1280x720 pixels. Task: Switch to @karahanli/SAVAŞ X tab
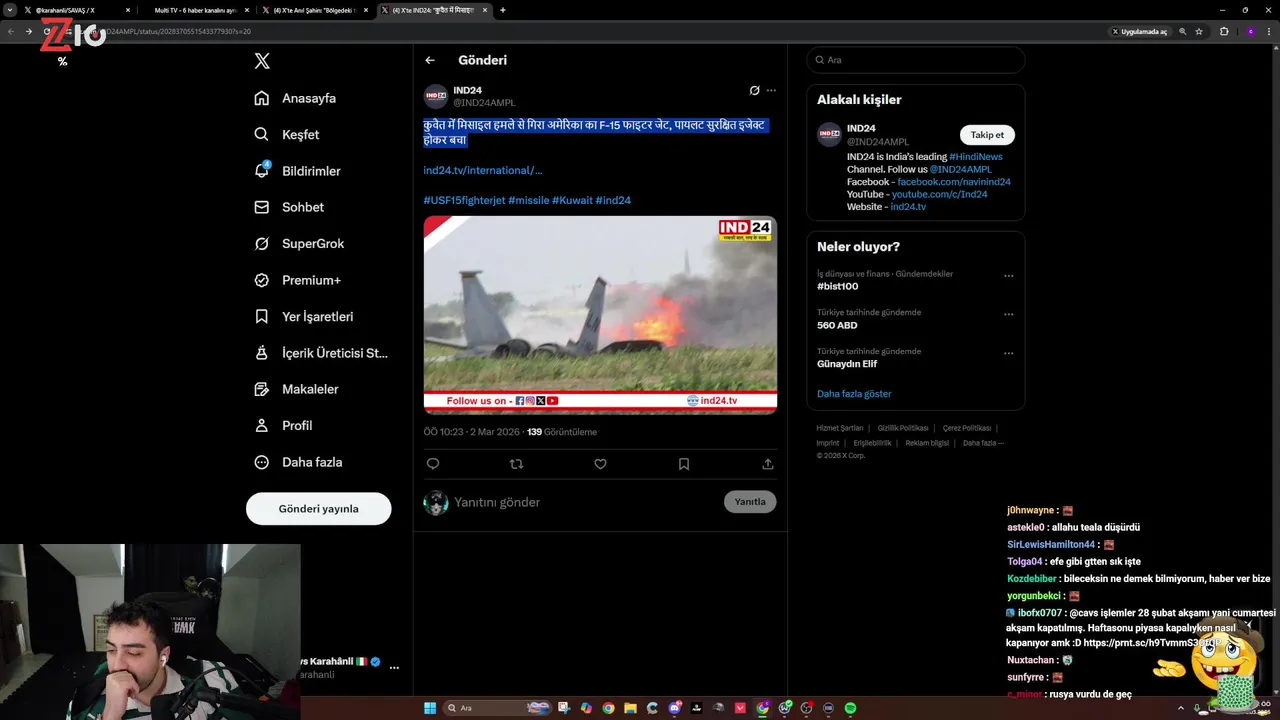pyautogui.click(x=75, y=10)
